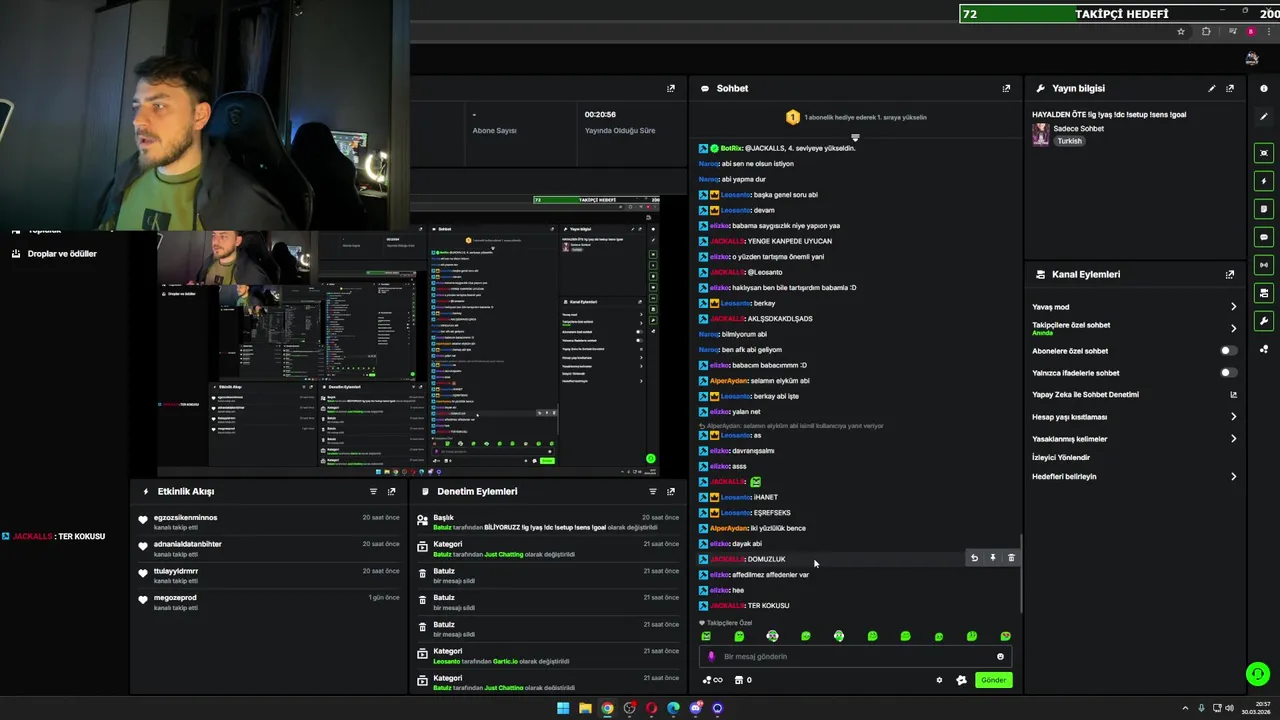The width and height of the screenshot is (1280, 720).
Task: Open follower egzozsikenminnos in activity feed
Action: 185,518
